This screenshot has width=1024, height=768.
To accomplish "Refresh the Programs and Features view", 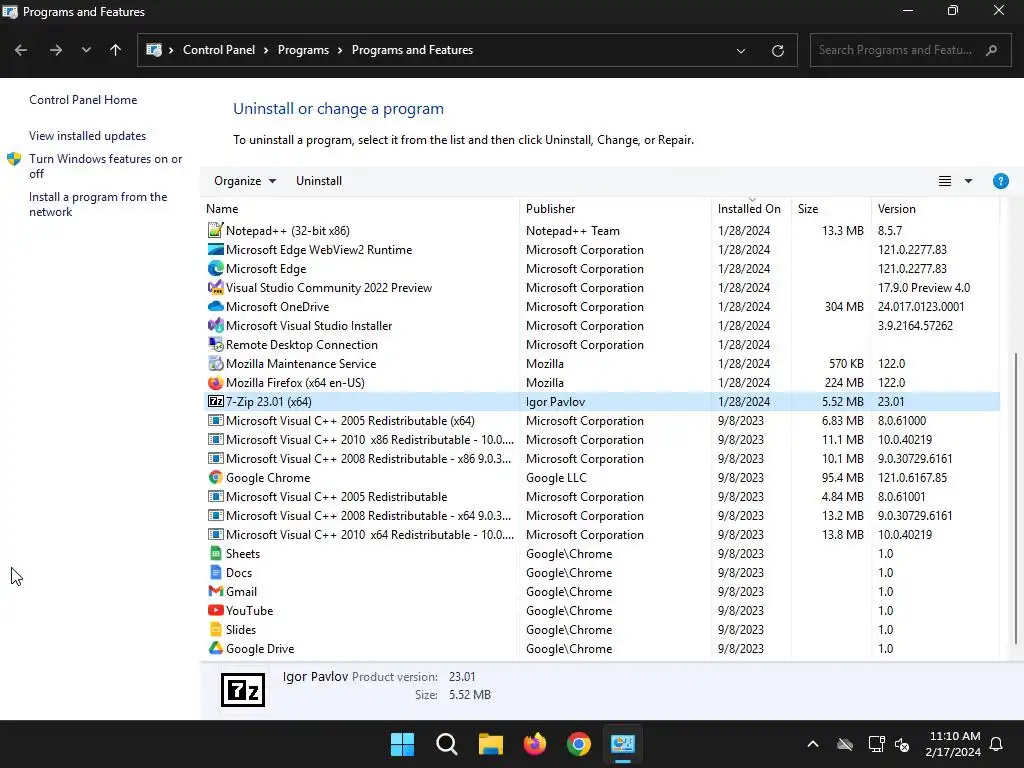I will [x=777, y=50].
